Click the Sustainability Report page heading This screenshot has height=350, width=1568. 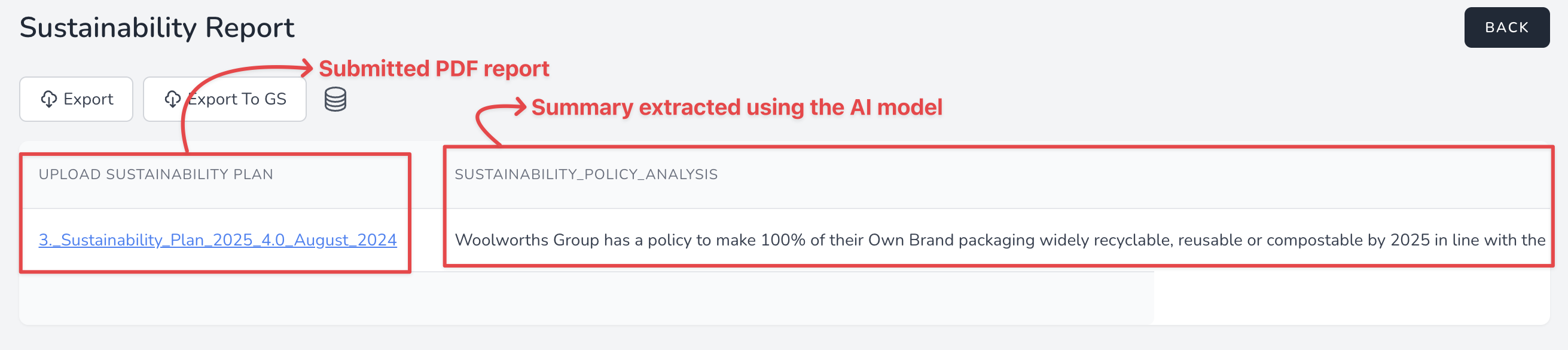point(157,27)
